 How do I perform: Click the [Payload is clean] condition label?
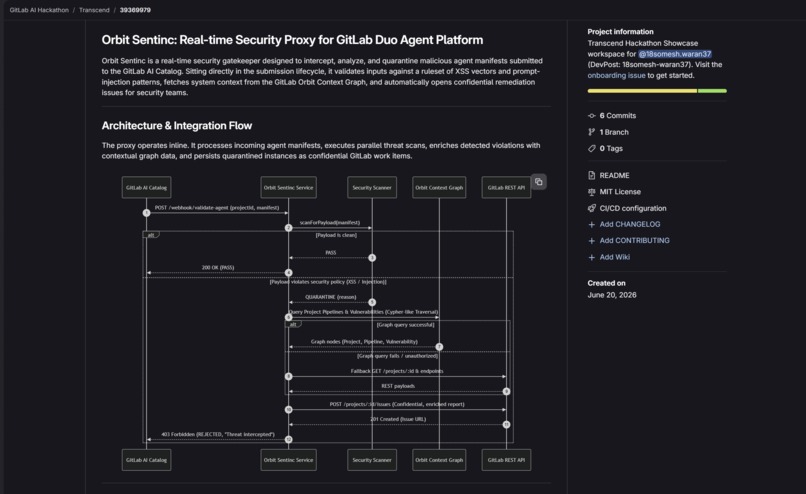click(x=336, y=235)
